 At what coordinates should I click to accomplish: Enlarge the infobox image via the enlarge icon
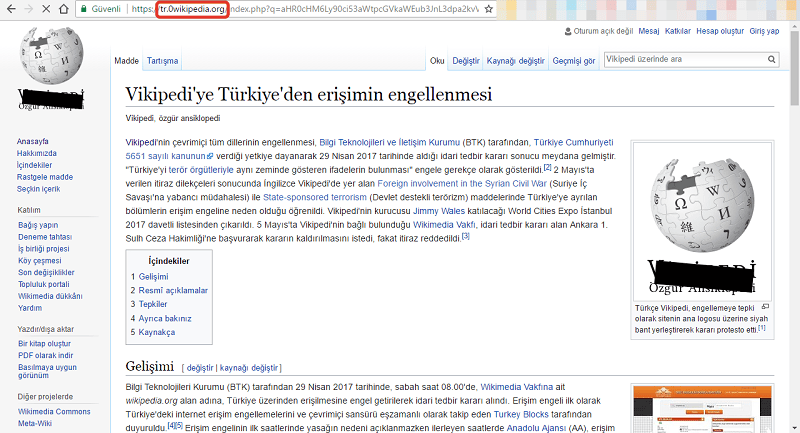tap(765, 307)
